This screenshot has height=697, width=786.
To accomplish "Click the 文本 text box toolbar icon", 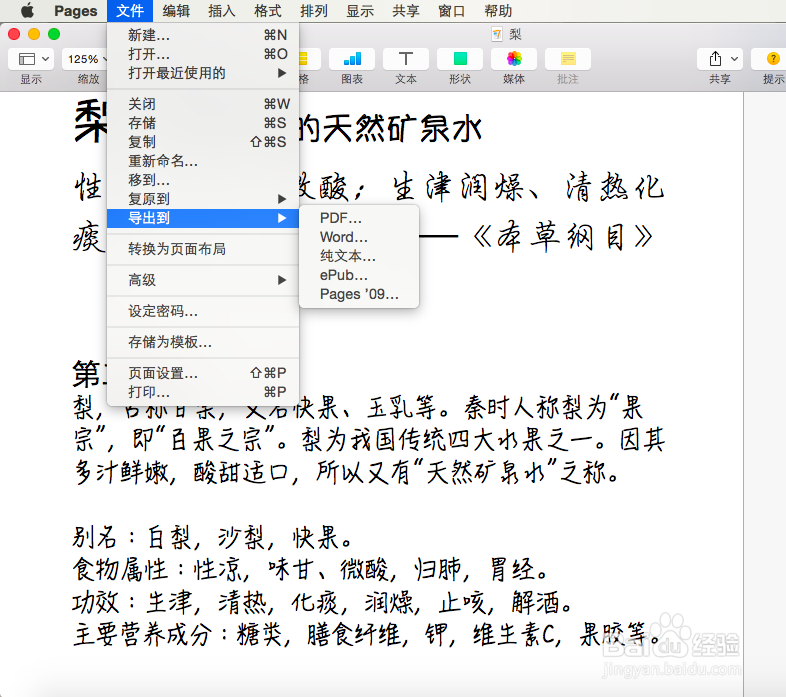I will click(406, 59).
